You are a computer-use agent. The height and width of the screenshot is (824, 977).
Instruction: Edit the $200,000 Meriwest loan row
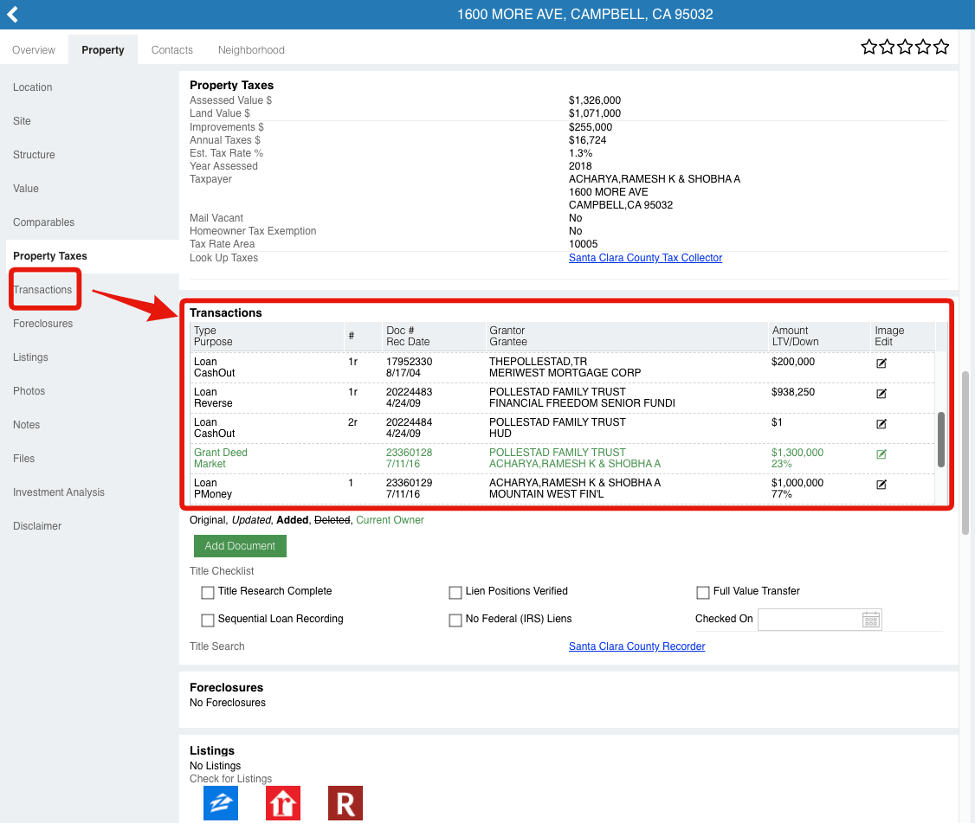[881, 364]
